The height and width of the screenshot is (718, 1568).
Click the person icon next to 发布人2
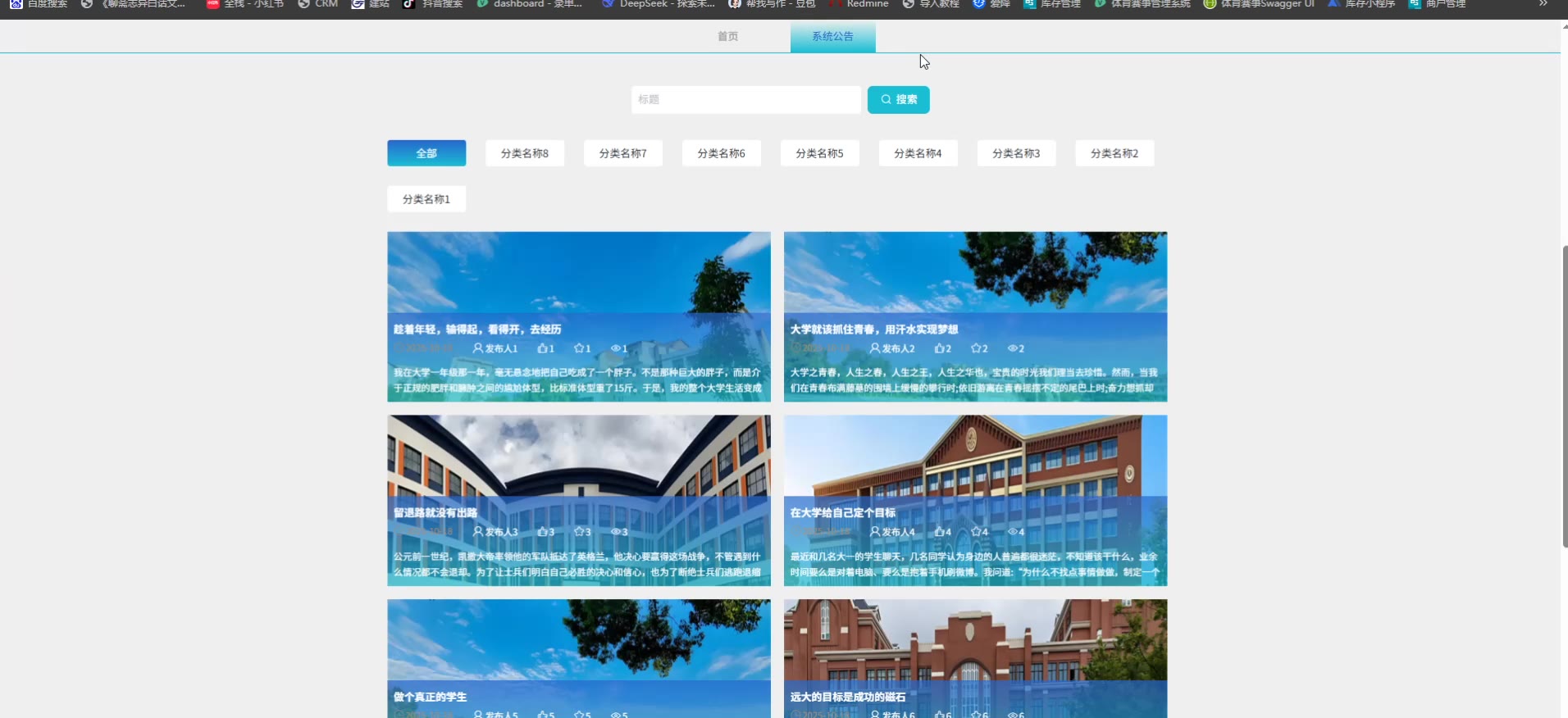point(875,348)
